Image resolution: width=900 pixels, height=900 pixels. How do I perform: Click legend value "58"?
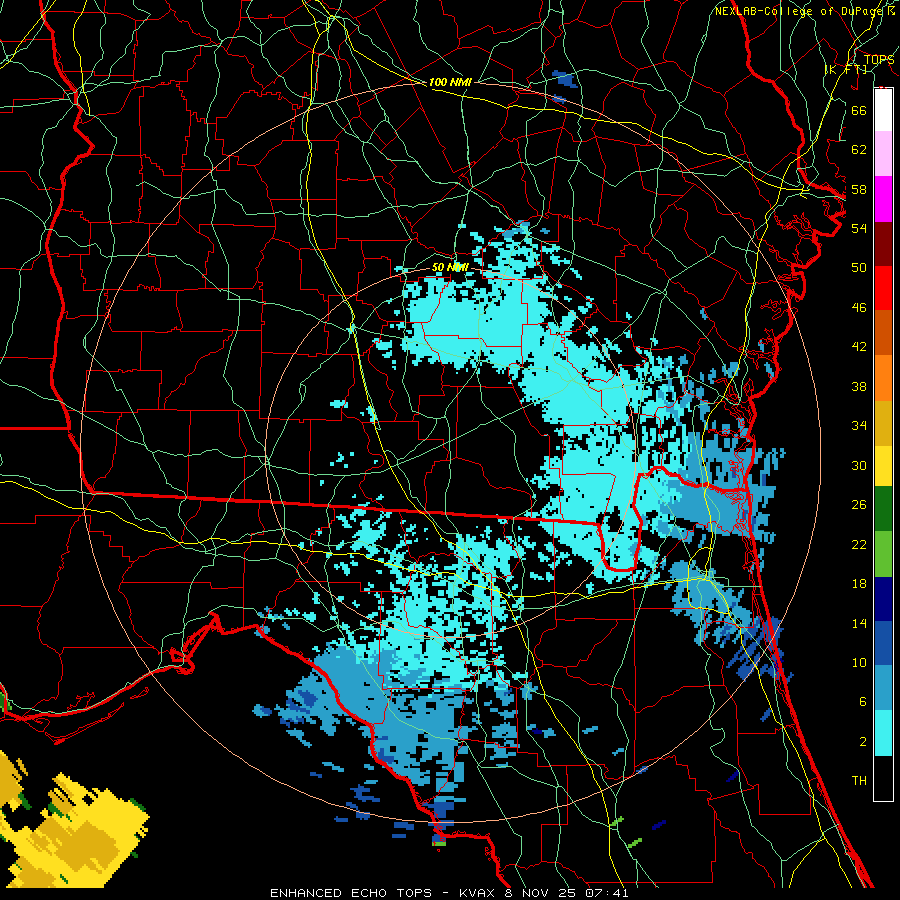click(x=859, y=189)
